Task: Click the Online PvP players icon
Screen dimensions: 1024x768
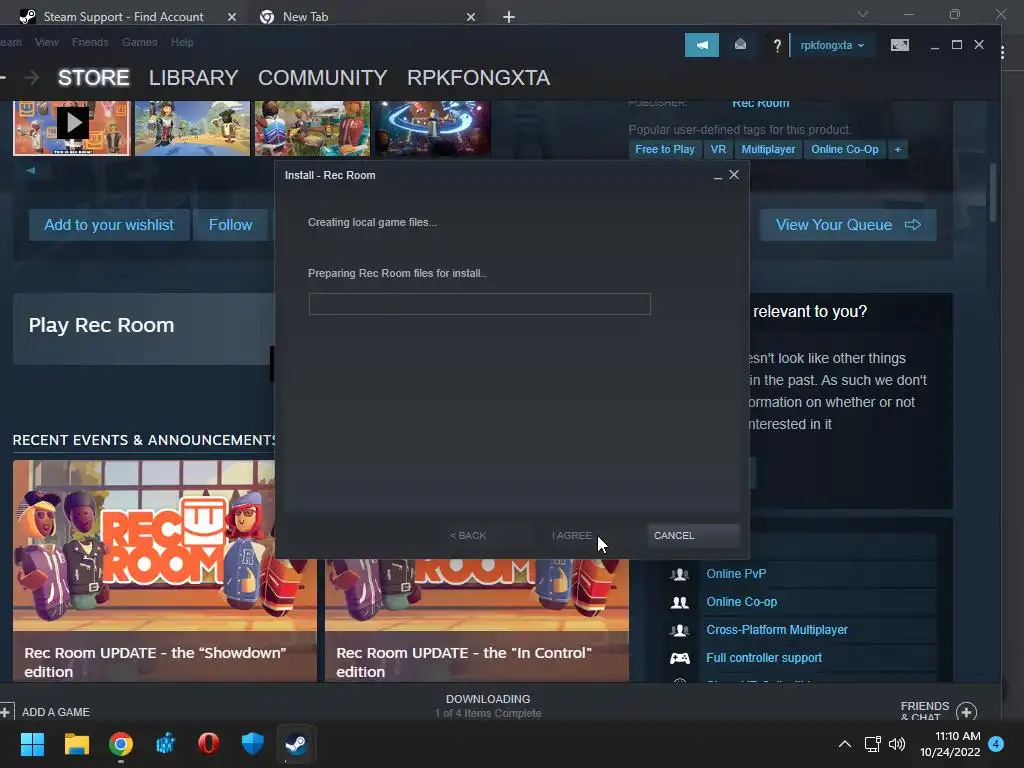Action: pyautogui.click(x=680, y=574)
